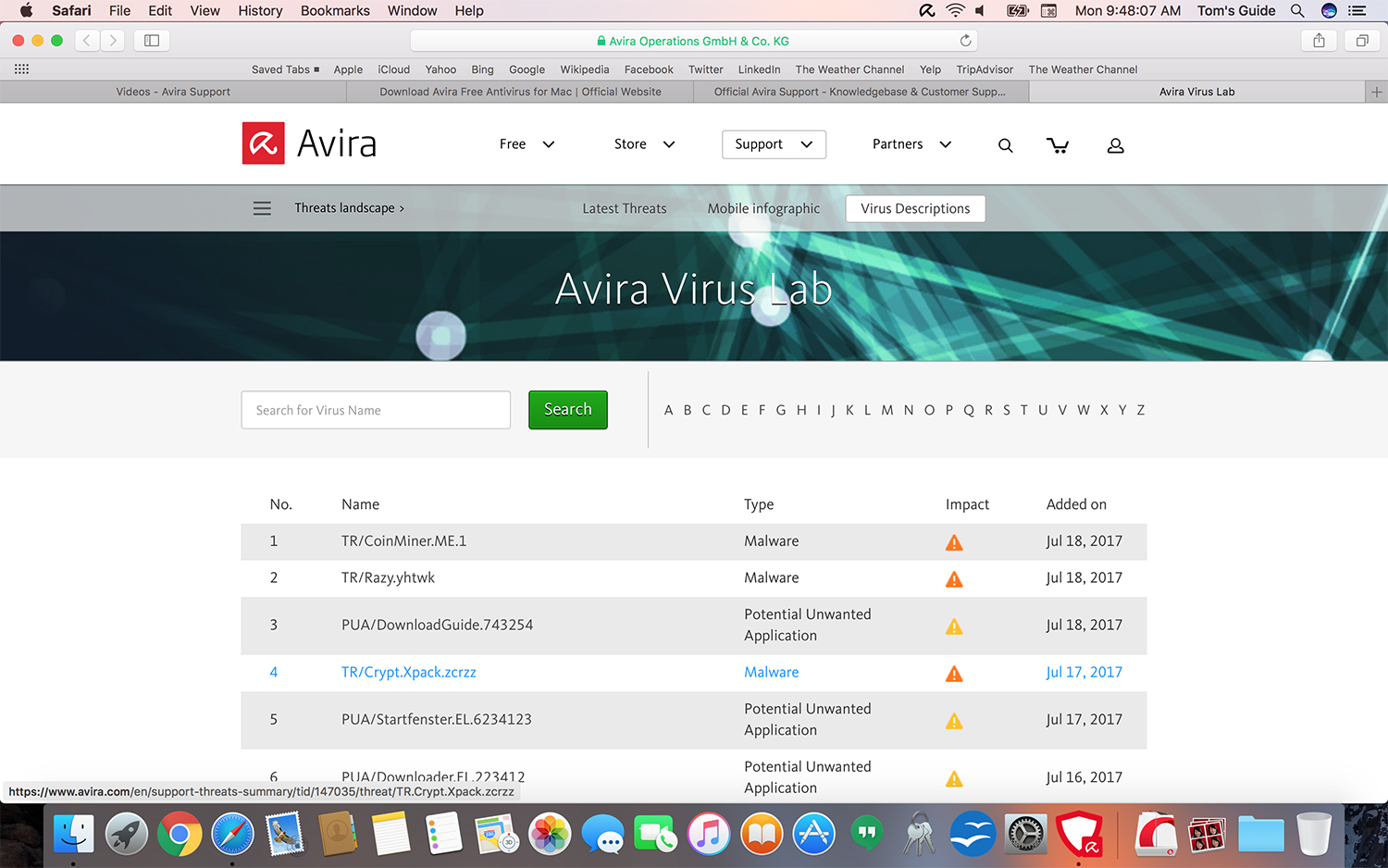Viewport: 1388px width, 868px height.
Task: Open Hangouts from the Dock
Action: point(866,835)
